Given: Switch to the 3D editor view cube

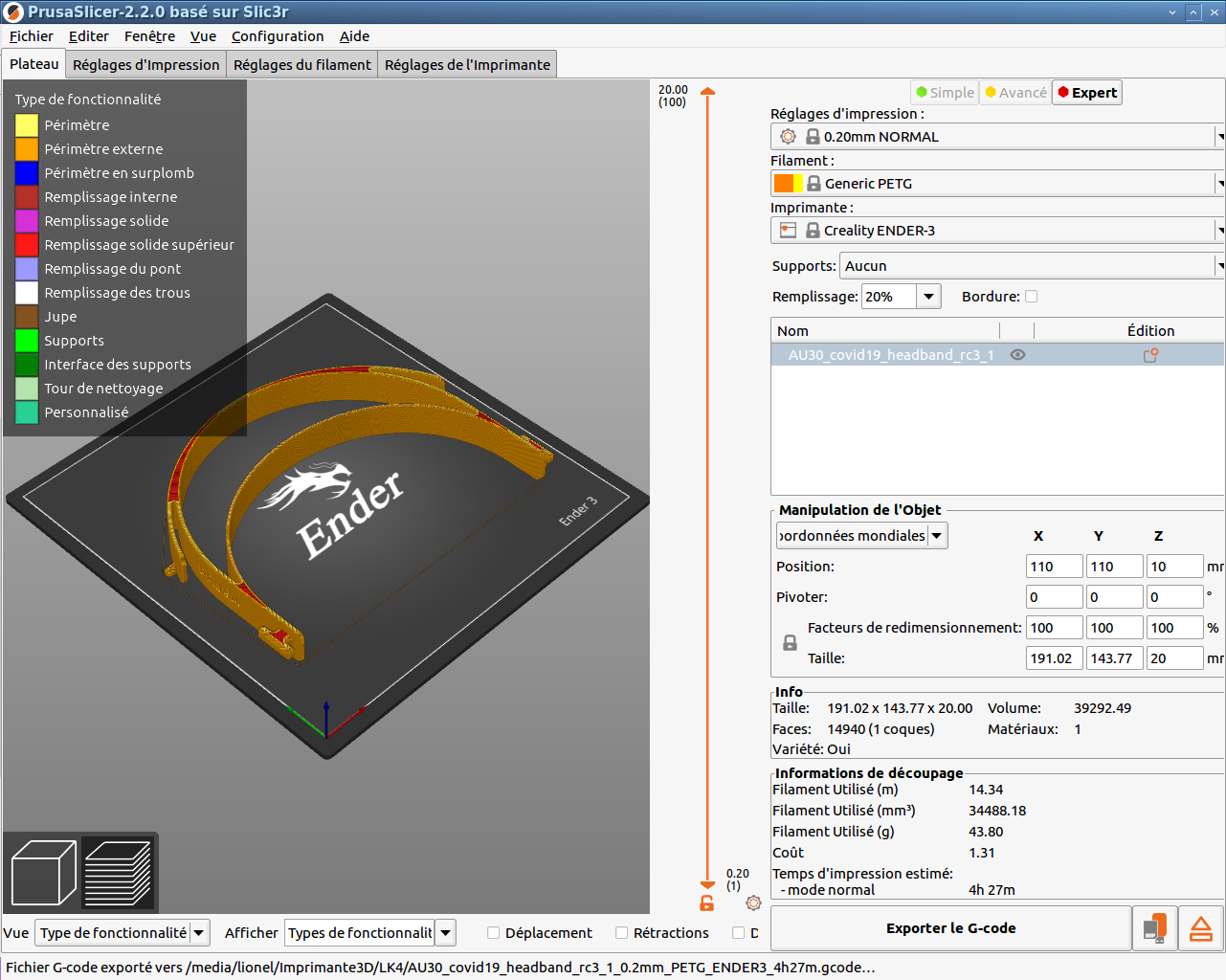Looking at the screenshot, I should (x=43, y=872).
